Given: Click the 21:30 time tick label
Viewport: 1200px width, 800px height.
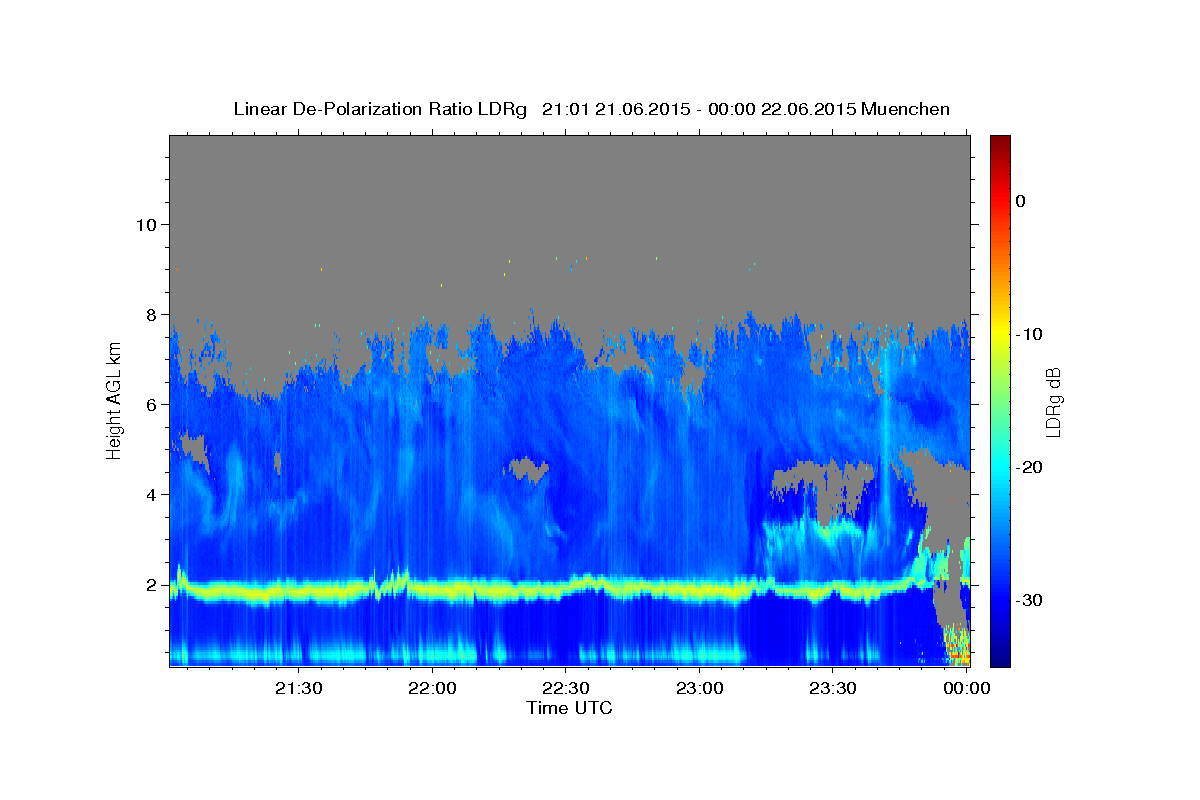Looking at the screenshot, I should [298, 688].
